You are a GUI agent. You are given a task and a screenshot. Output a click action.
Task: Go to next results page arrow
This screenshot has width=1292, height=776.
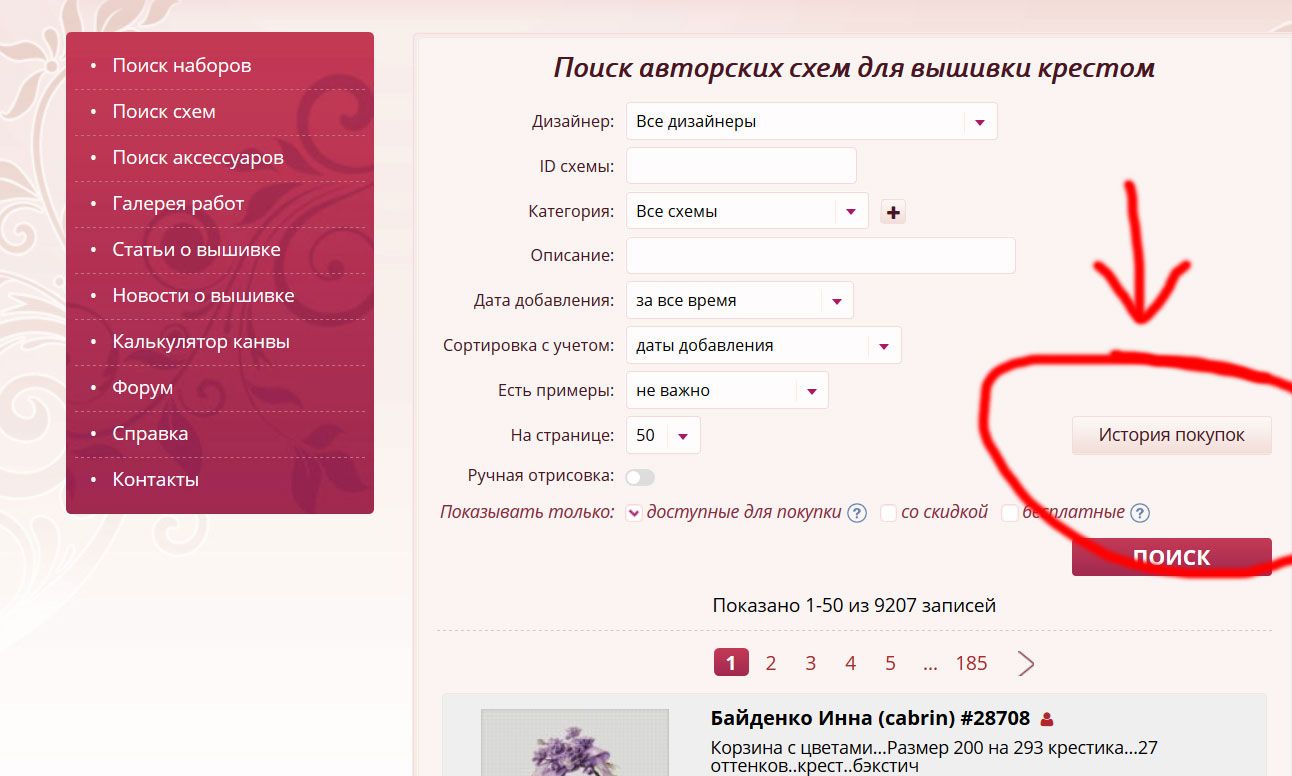[x=1026, y=663]
